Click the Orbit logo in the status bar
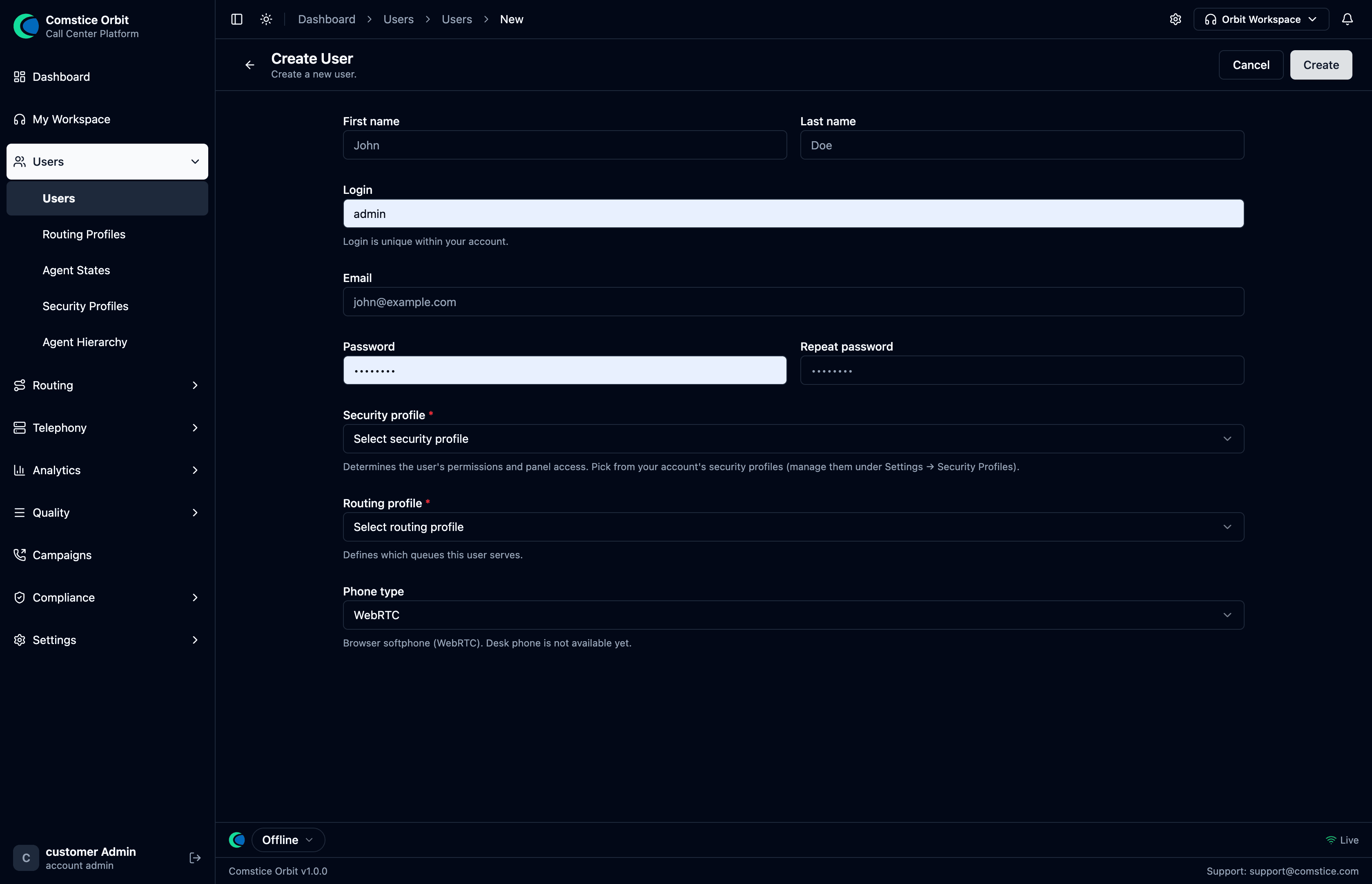 tap(236, 840)
